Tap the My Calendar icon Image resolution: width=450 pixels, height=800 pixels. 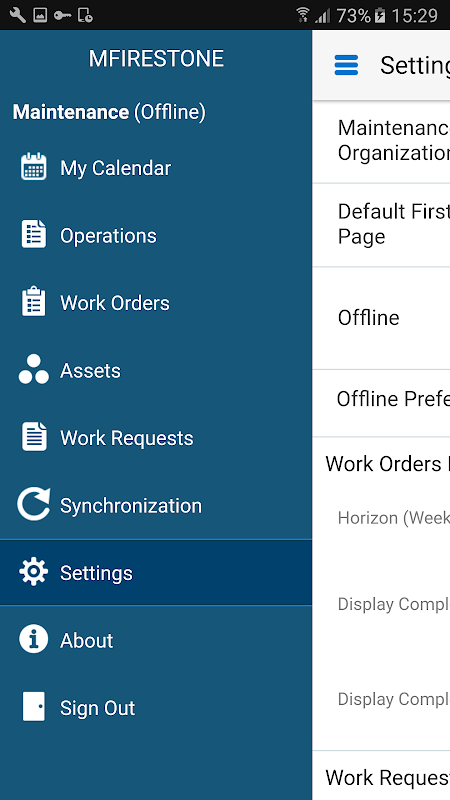34,167
